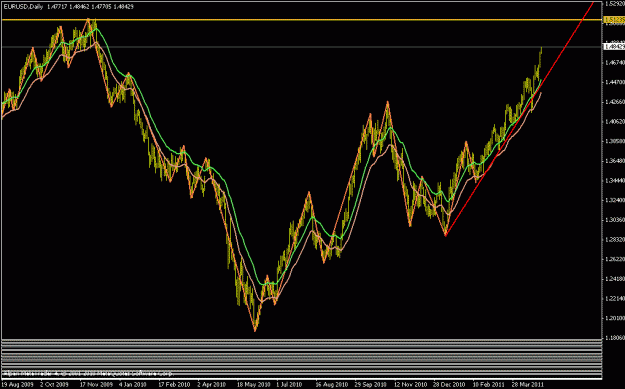Screen dimensions: 625x389
Task: Click the 10 Feb 2011 date label
Action: 488,385
